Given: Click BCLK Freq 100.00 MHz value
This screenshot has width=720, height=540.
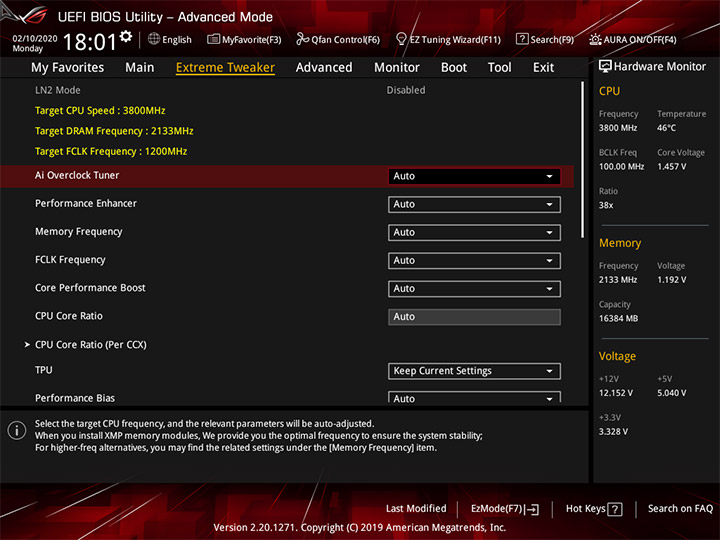Looking at the screenshot, I should click(x=621, y=167).
